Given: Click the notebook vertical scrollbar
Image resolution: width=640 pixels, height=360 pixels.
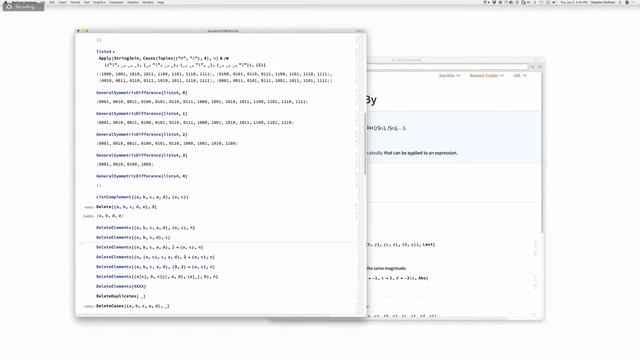Looking at the screenshot, I should coord(365,143).
